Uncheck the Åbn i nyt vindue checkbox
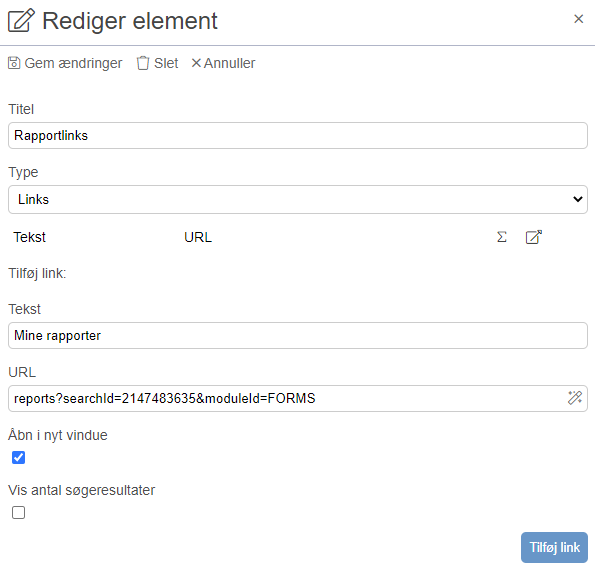Screen dimensions: 595x570 [x=18, y=457]
